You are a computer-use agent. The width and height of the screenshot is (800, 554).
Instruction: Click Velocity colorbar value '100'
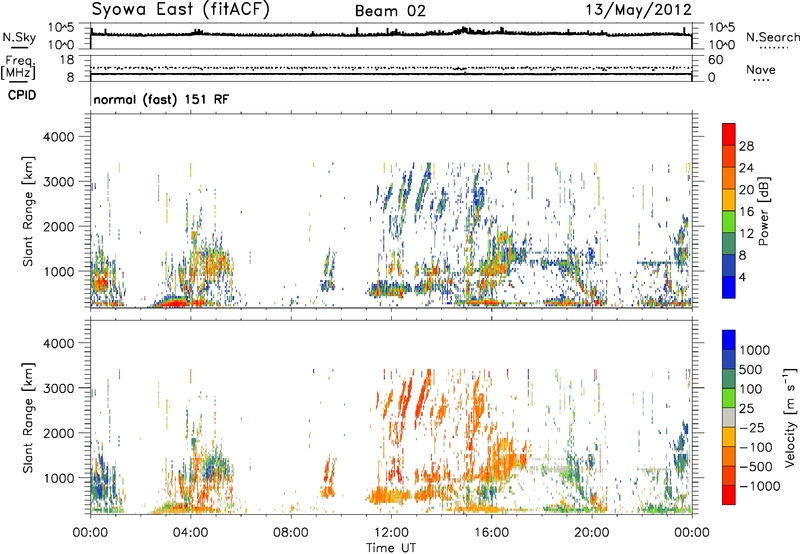751,389
